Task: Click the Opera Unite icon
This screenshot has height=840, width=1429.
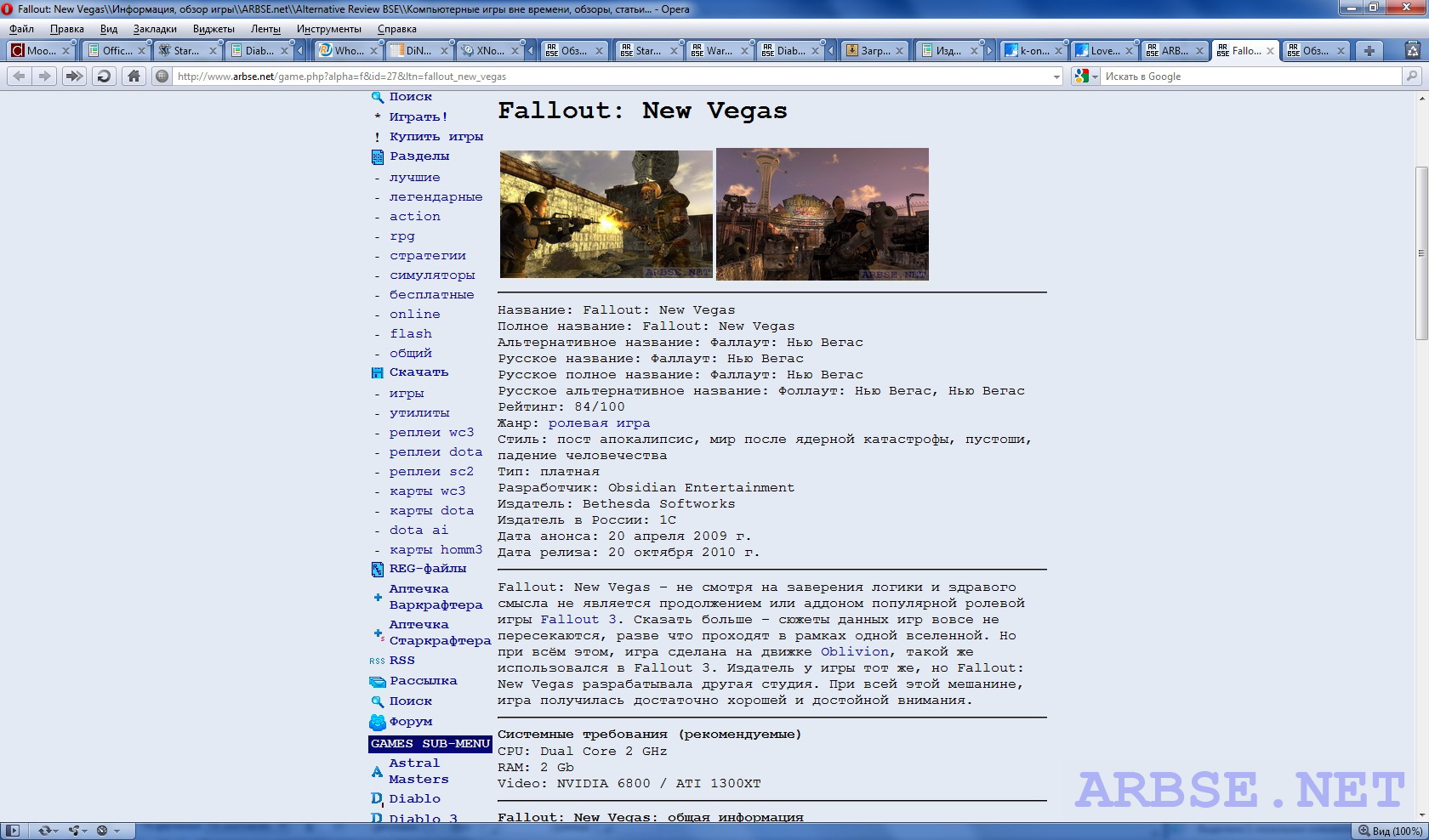Action: click(x=74, y=831)
